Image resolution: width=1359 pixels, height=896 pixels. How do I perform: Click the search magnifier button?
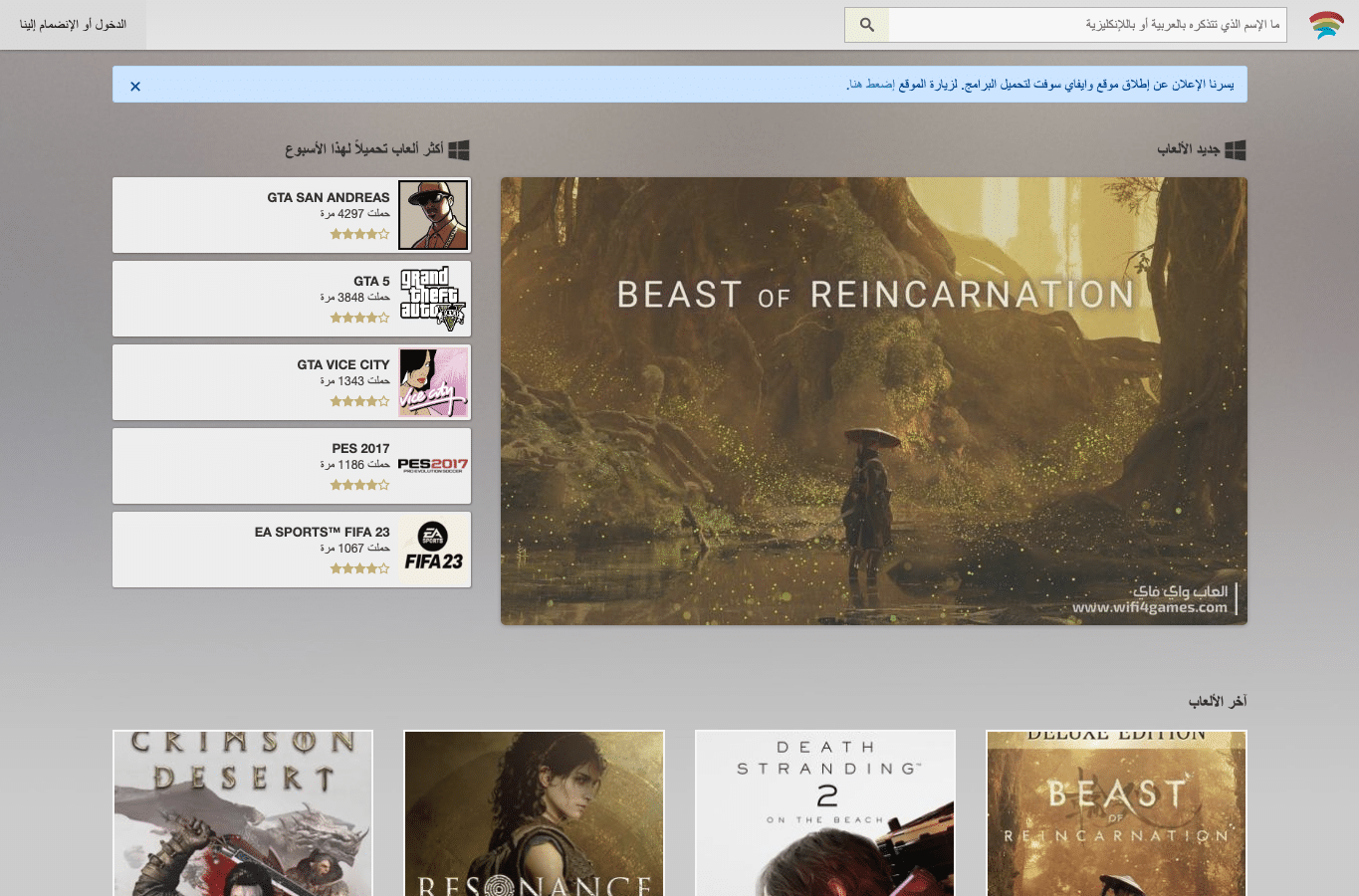pos(866,25)
